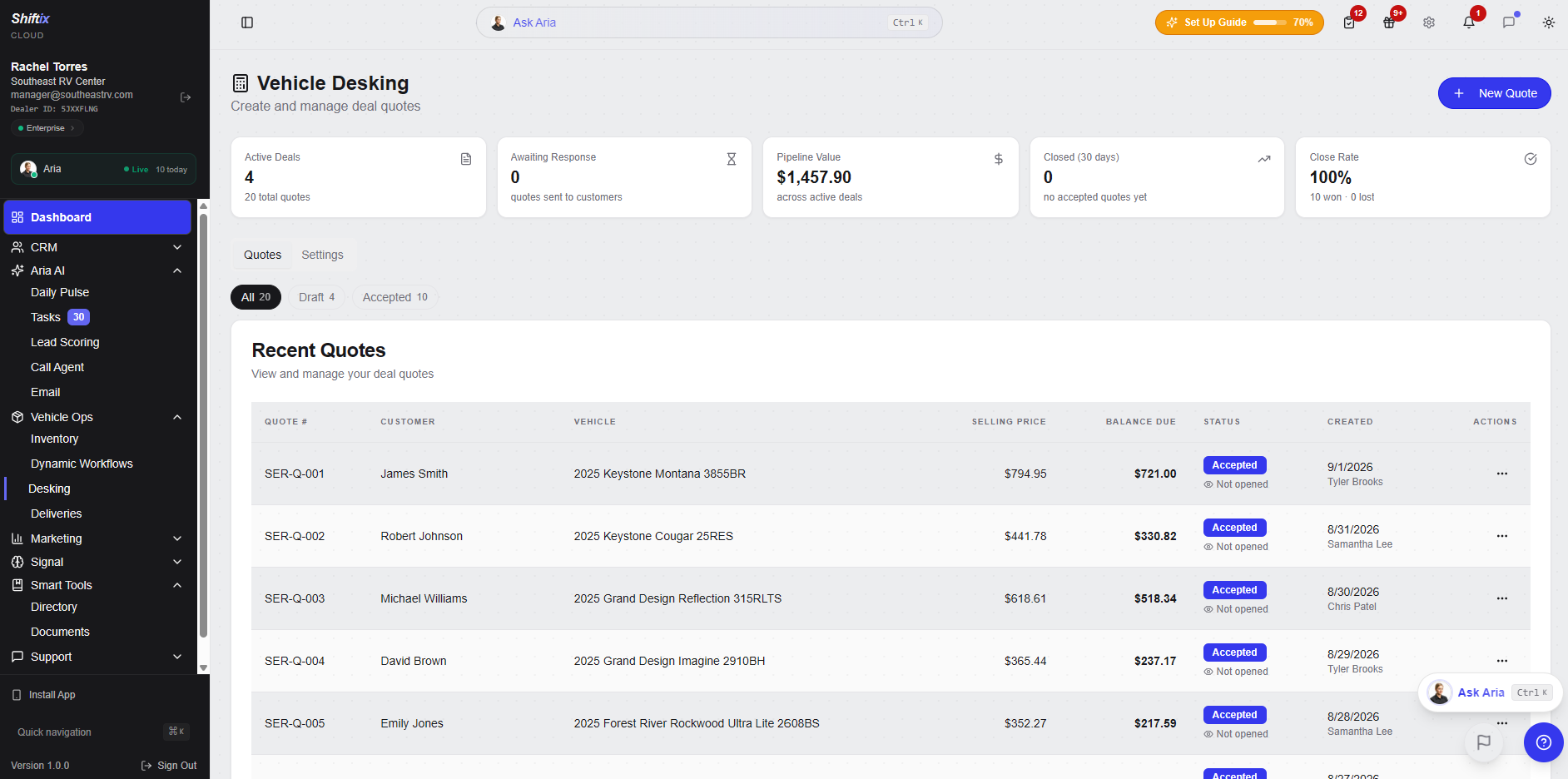The width and height of the screenshot is (1568, 779).
Task: Open the gift icon with 9+ badge
Action: 1389,22
